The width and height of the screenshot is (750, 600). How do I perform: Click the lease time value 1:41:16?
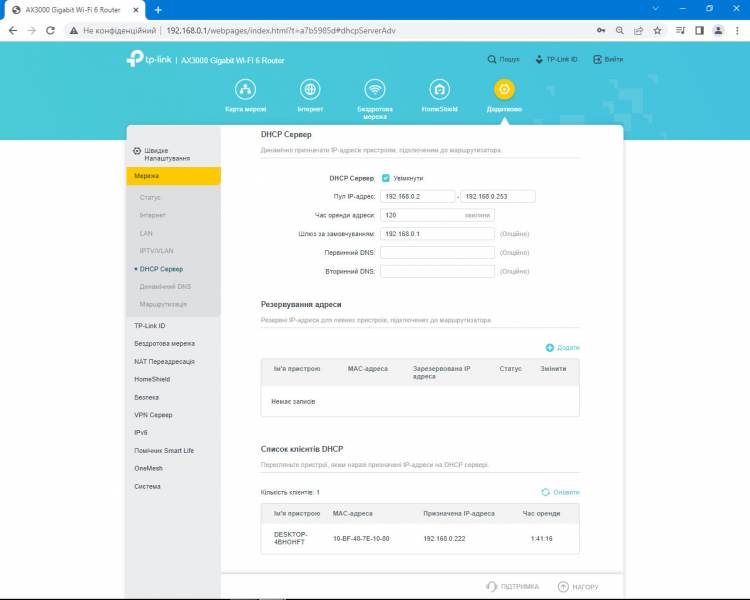(x=541, y=539)
